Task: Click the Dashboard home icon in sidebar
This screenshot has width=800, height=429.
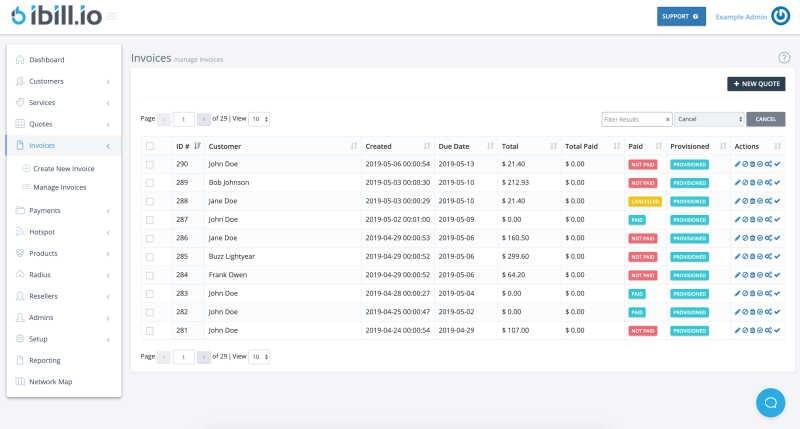Action: [x=20, y=60]
